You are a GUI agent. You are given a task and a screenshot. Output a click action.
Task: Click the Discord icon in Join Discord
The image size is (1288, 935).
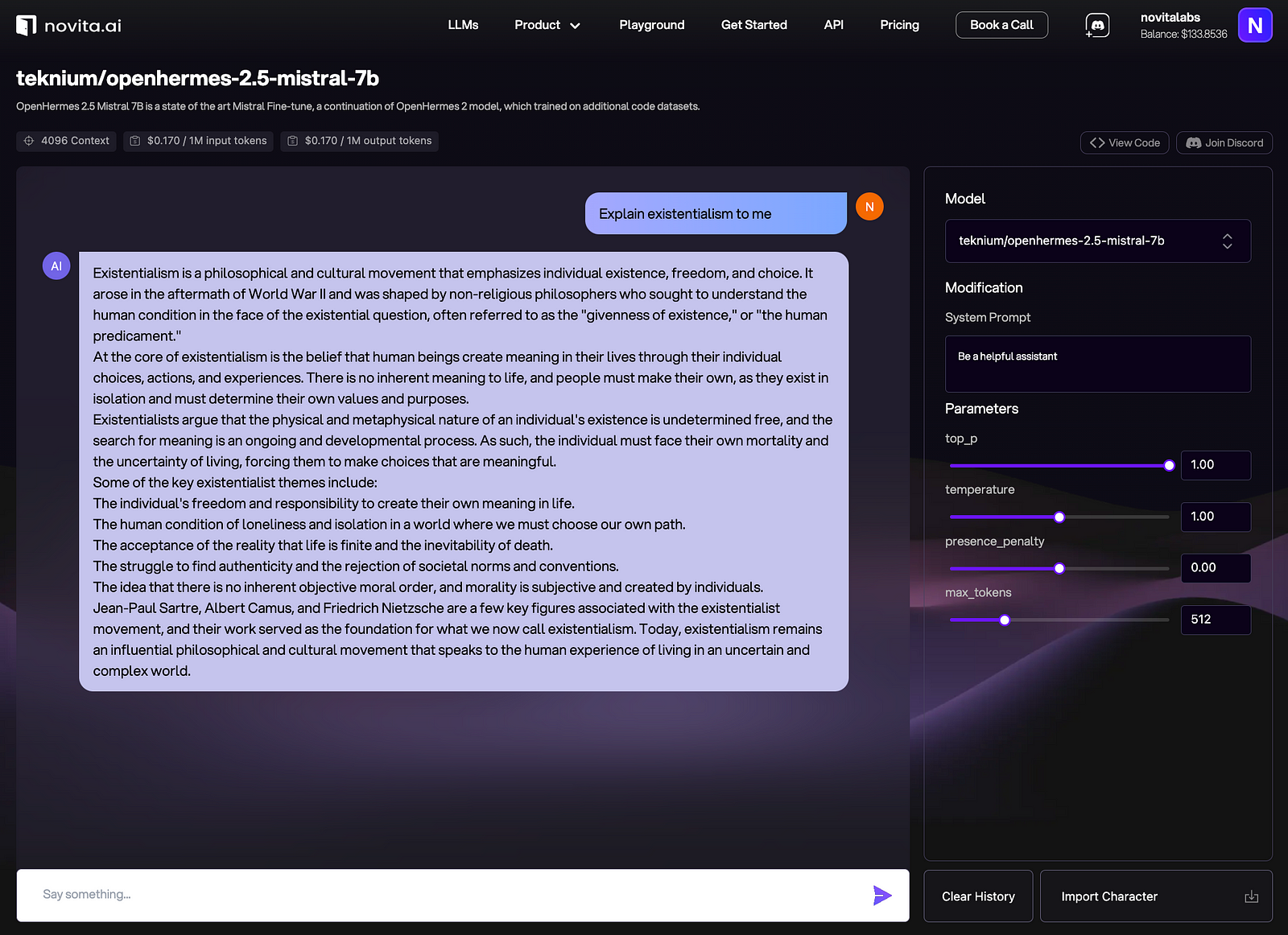[1194, 142]
